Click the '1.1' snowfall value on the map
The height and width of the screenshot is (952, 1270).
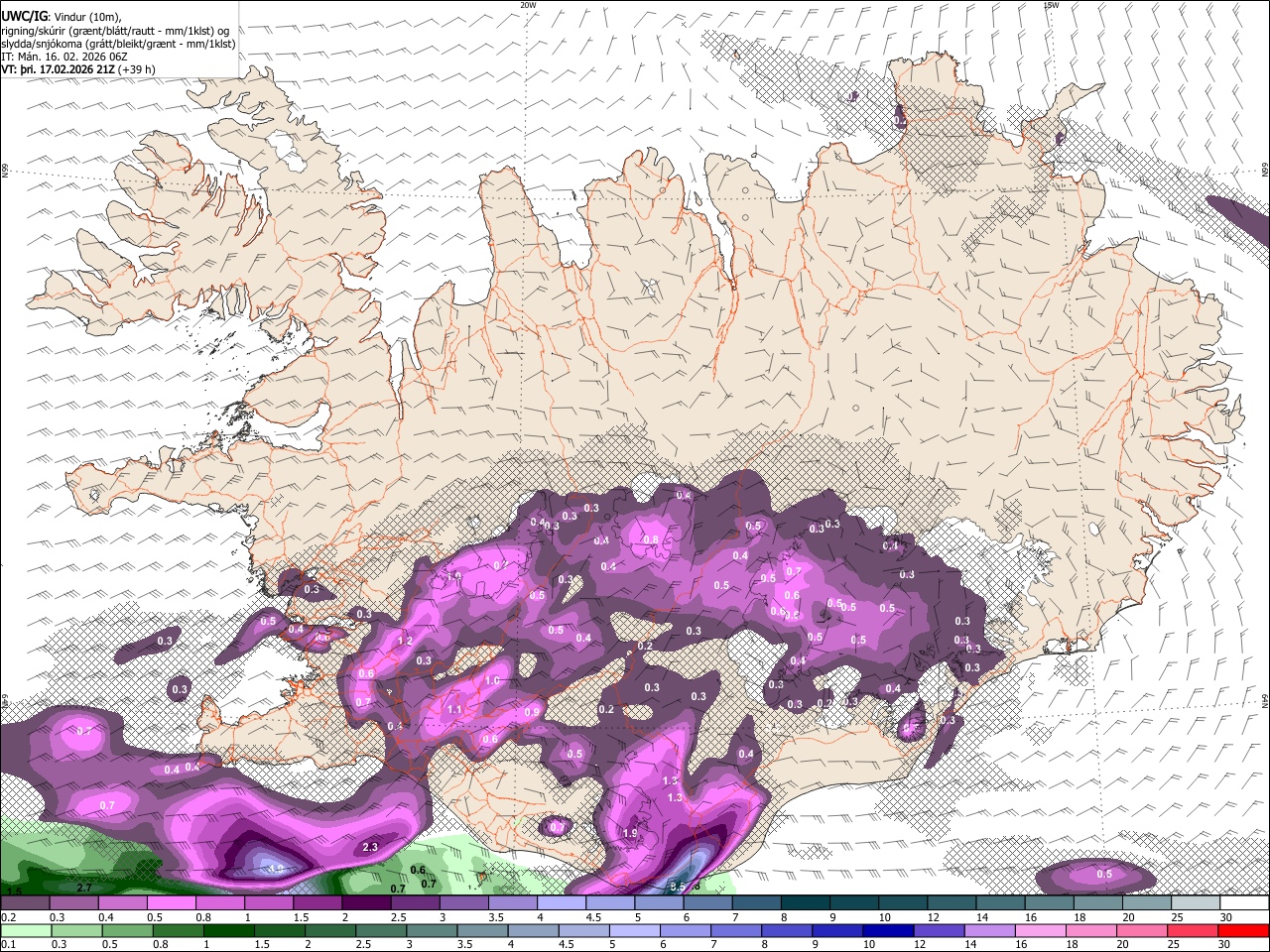[454, 709]
